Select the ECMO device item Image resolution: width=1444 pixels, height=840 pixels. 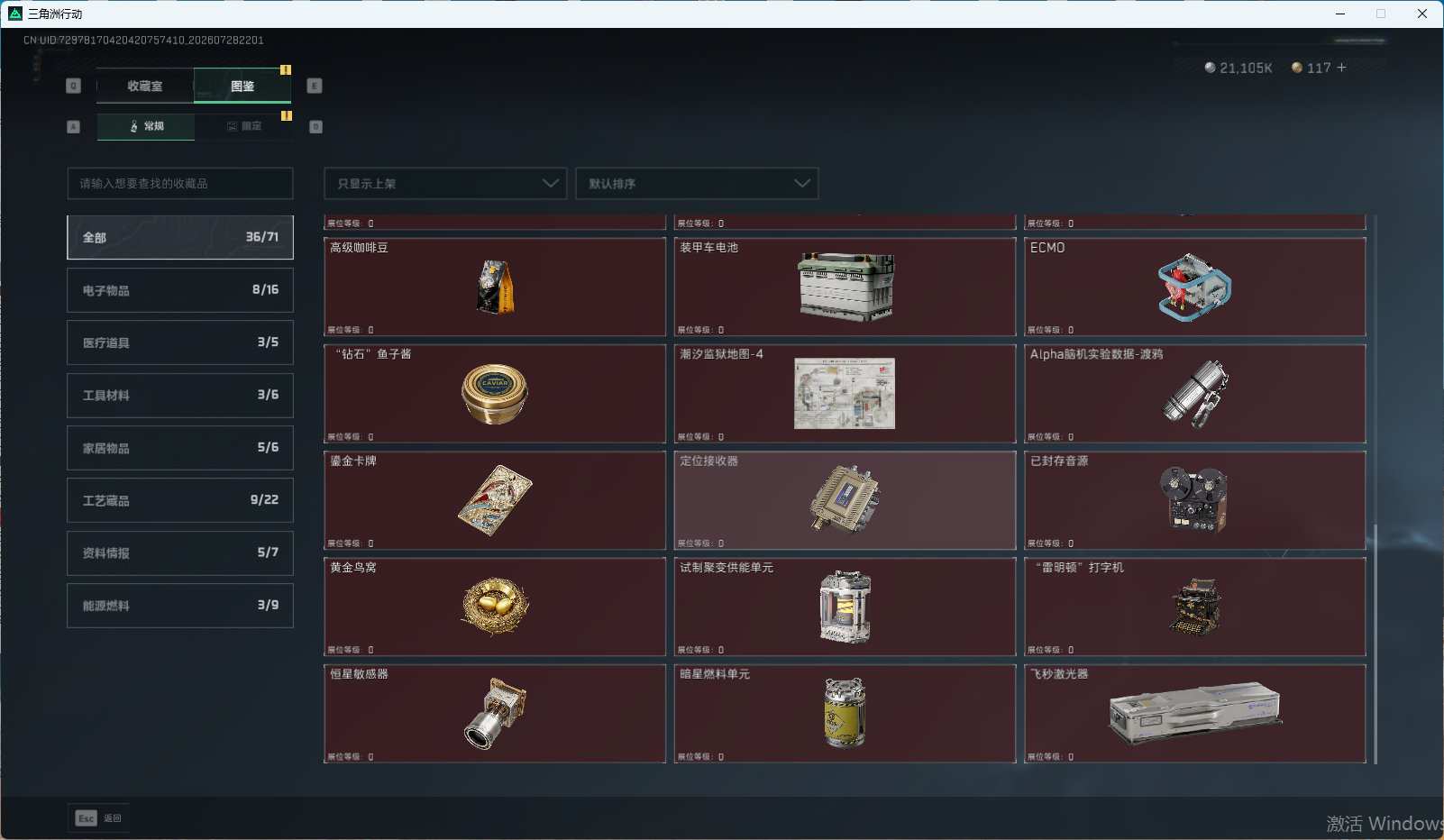coord(1195,287)
